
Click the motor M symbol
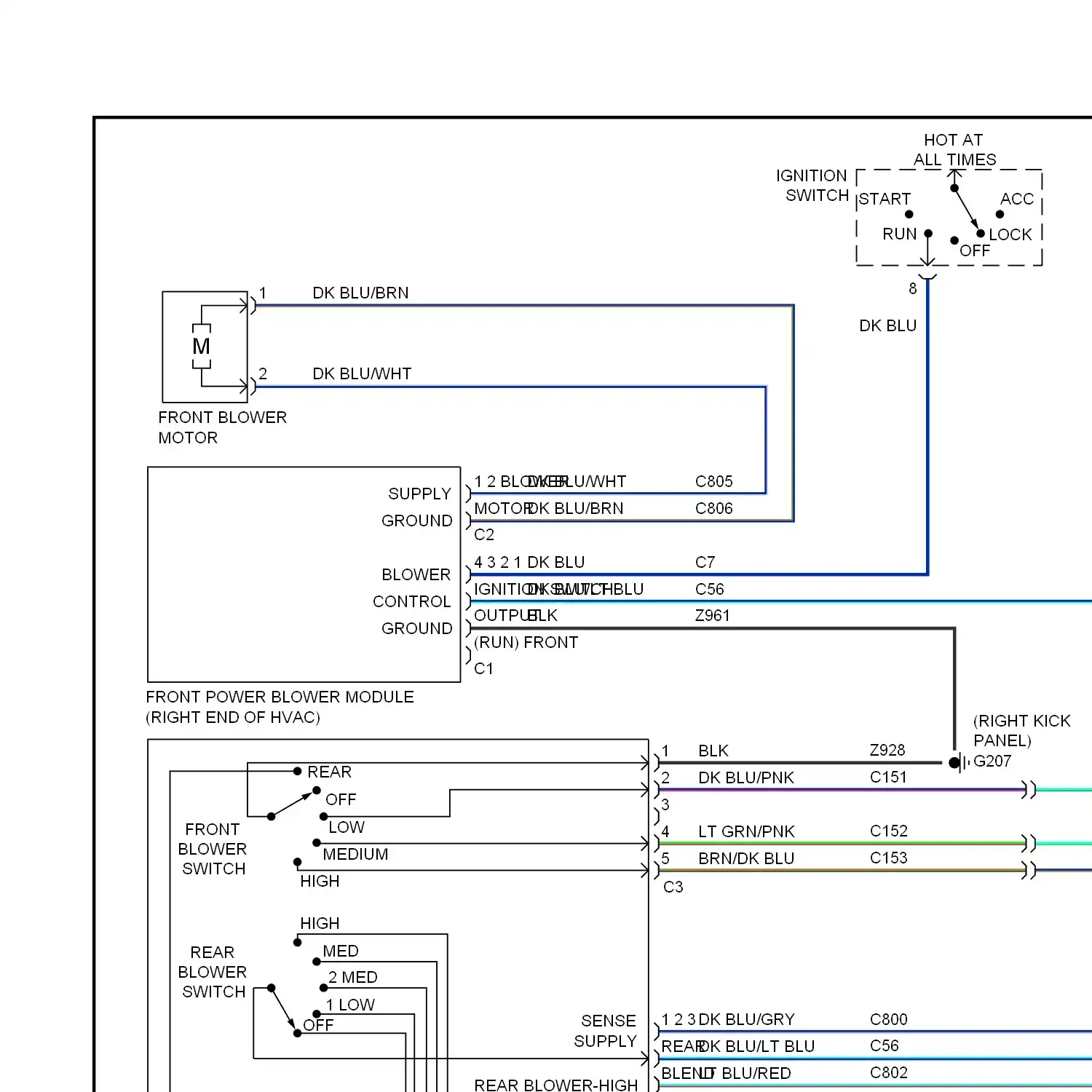pyautogui.click(x=202, y=347)
